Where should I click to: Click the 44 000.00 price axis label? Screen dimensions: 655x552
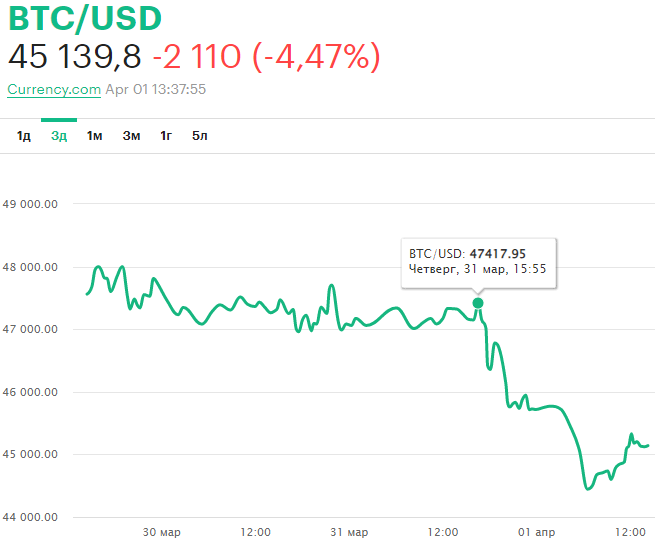(x=31, y=517)
